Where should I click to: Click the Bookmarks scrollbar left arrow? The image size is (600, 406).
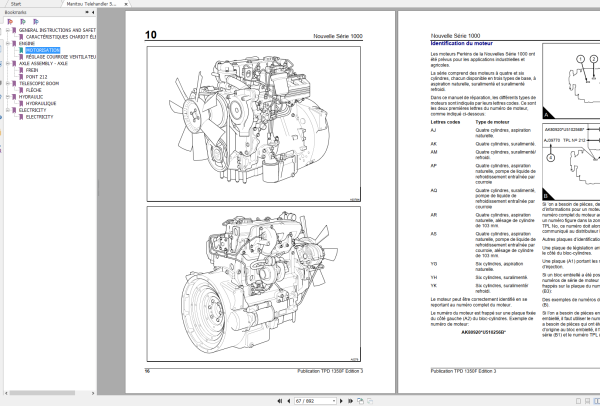pos(6,393)
